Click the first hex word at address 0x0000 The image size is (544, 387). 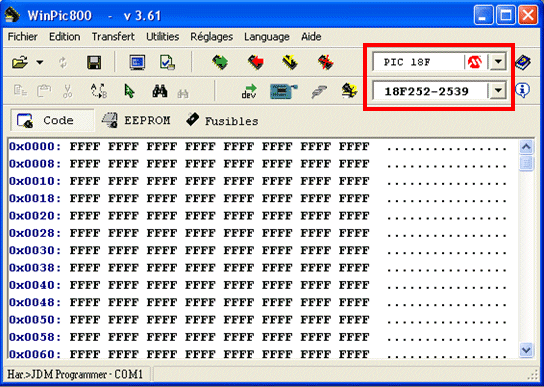coord(85,146)
